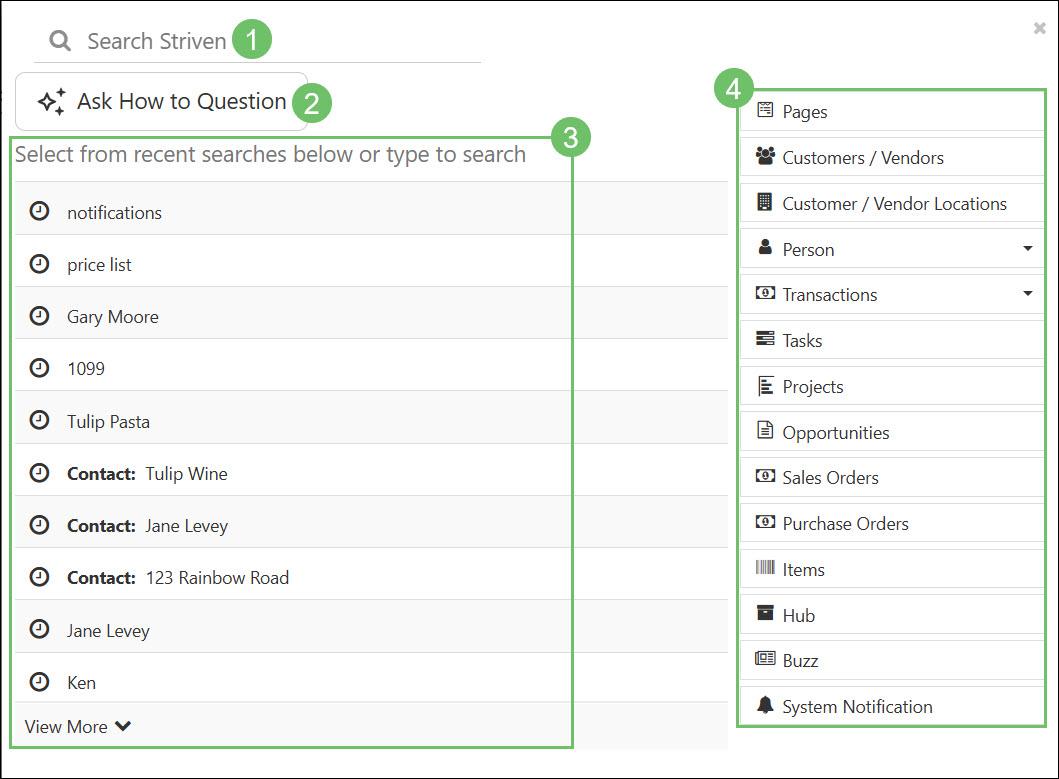Click the System Notification bell icon
Screen dimensions: 1059x779
coord(765,705)
